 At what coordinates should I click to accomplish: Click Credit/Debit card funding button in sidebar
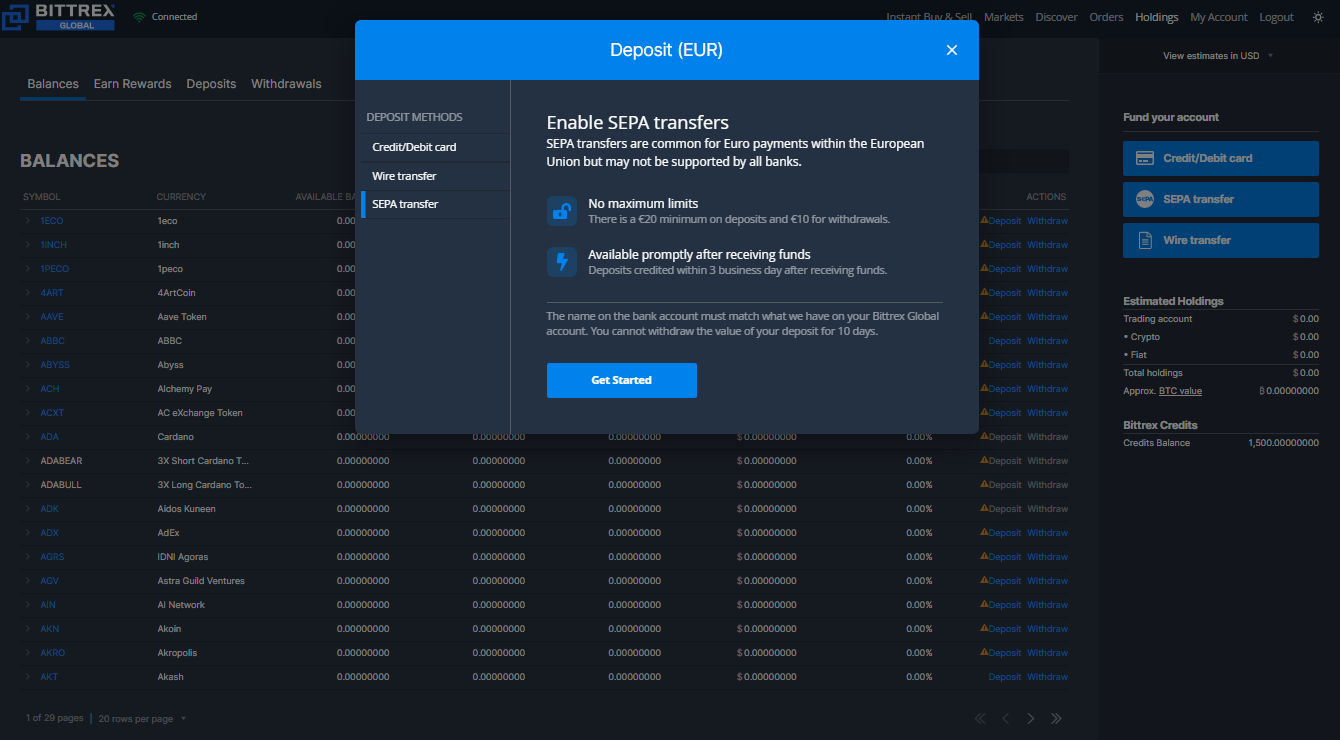[x=1221, y=158]
